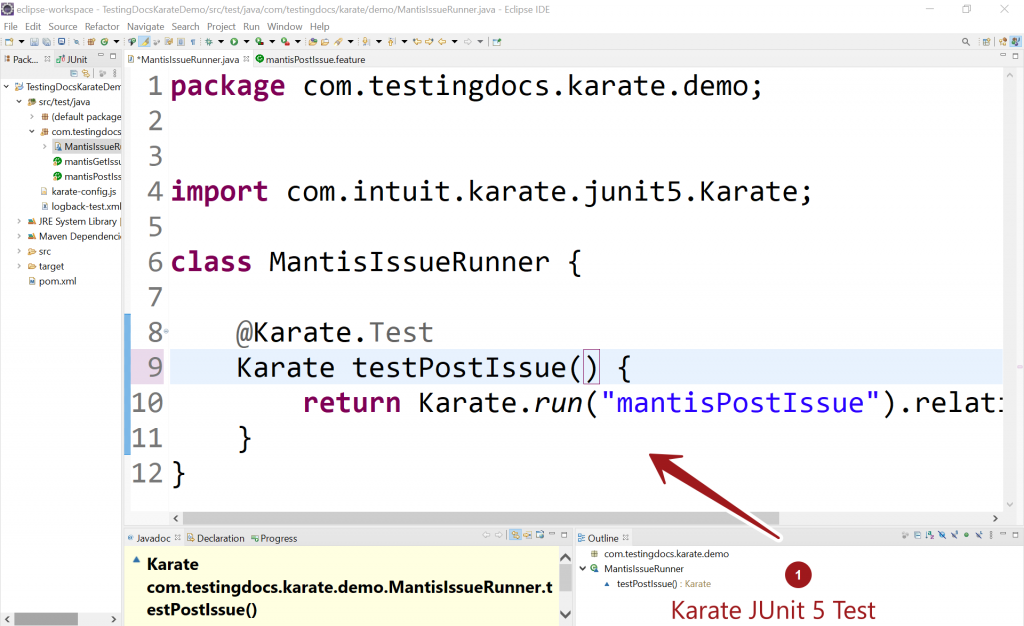The width and height of the screenshot is (1024, 626).
Task: Click the Print icon on the toolbar
Action: (x=60, y=42)
